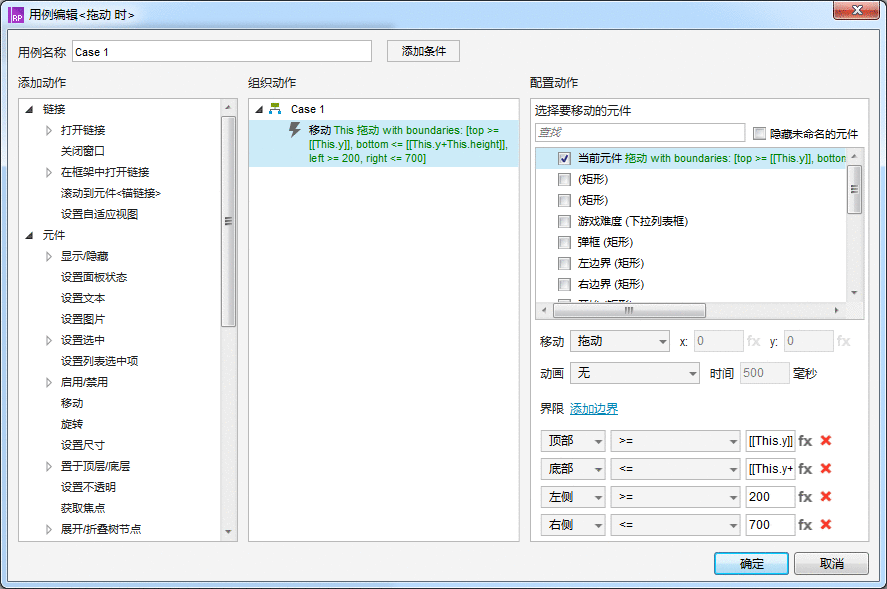Expand the 打开链接 node
The width and height of the screenshot is (887, 589).
click(x=49, y=130)
